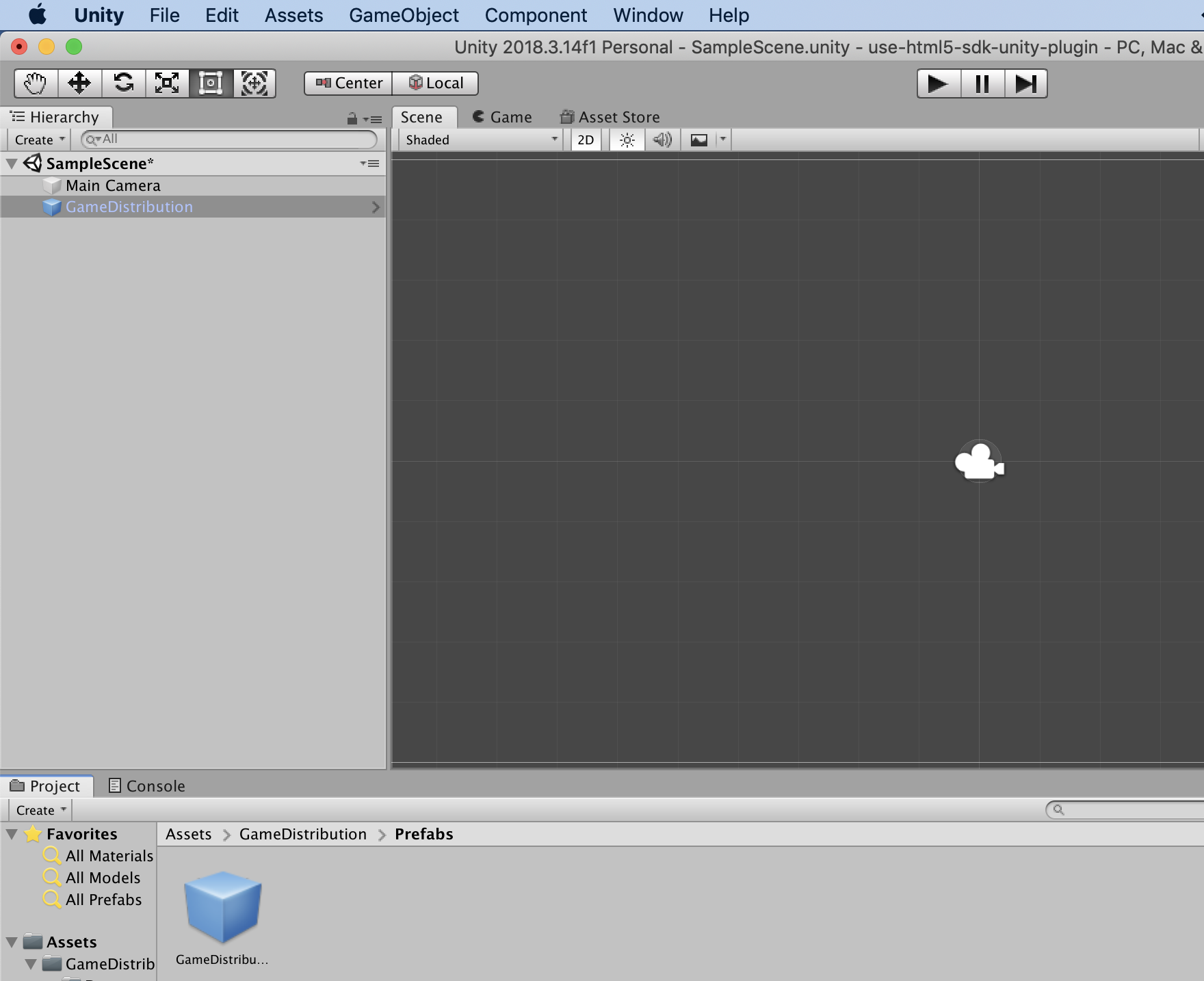1204x981 pixels.
Task: Lock the Hierarchy panel
Action: (352, 118)
